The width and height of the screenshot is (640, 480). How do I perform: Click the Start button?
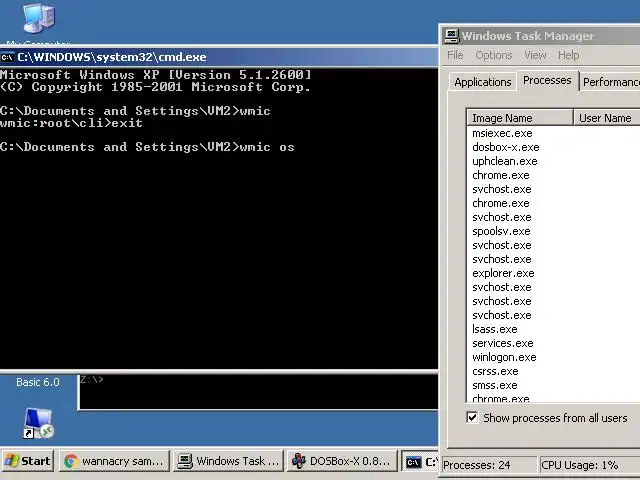tap(28, 461)
